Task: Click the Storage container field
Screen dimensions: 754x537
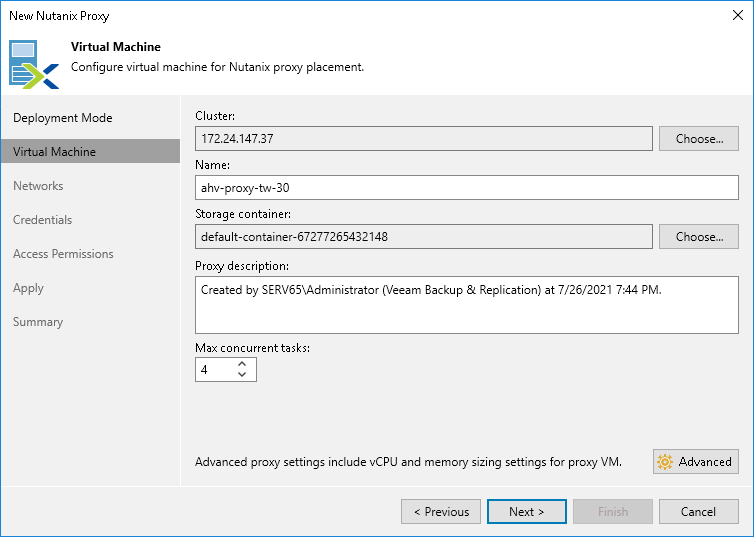Action: (x=424, y=237)
